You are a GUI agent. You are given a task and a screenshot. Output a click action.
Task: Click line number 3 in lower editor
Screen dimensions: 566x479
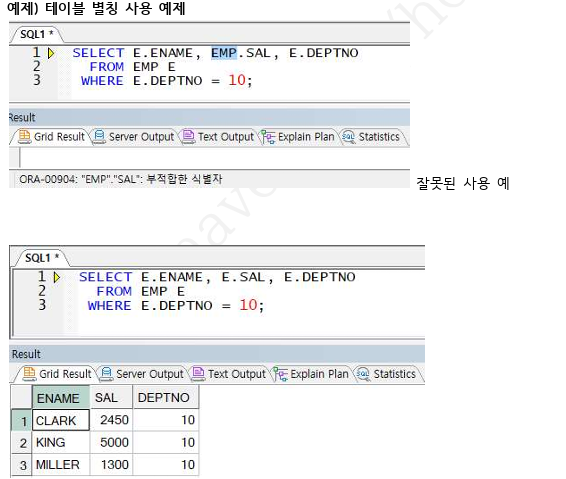[x=42, y=305]
